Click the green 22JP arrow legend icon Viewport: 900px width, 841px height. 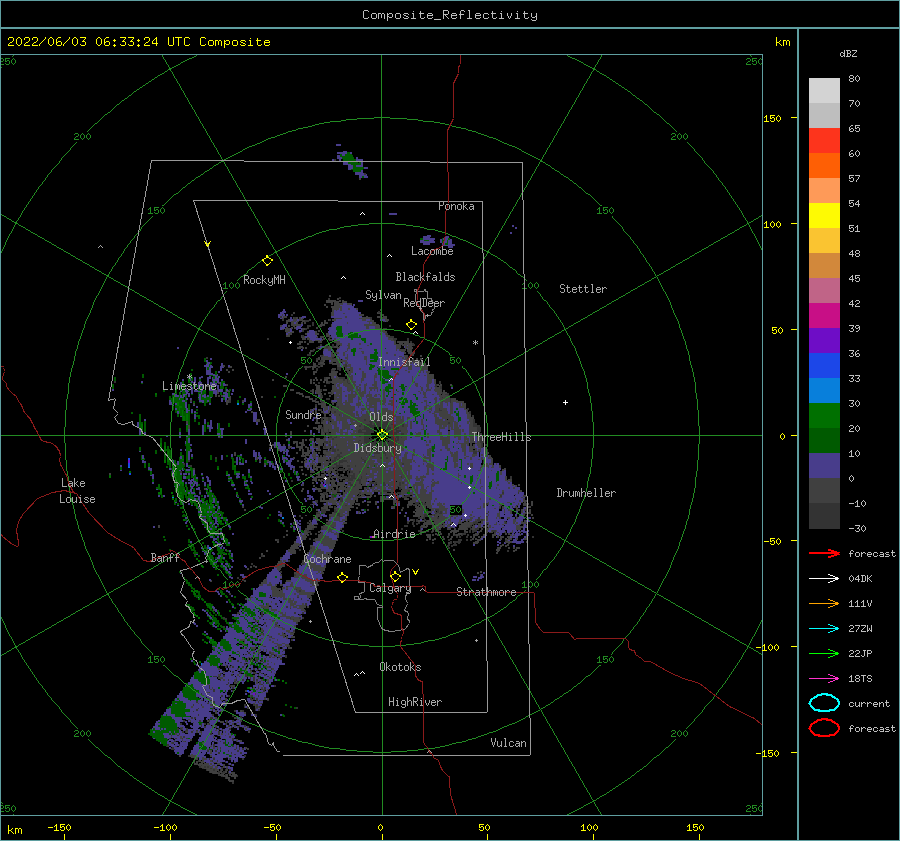824,653
